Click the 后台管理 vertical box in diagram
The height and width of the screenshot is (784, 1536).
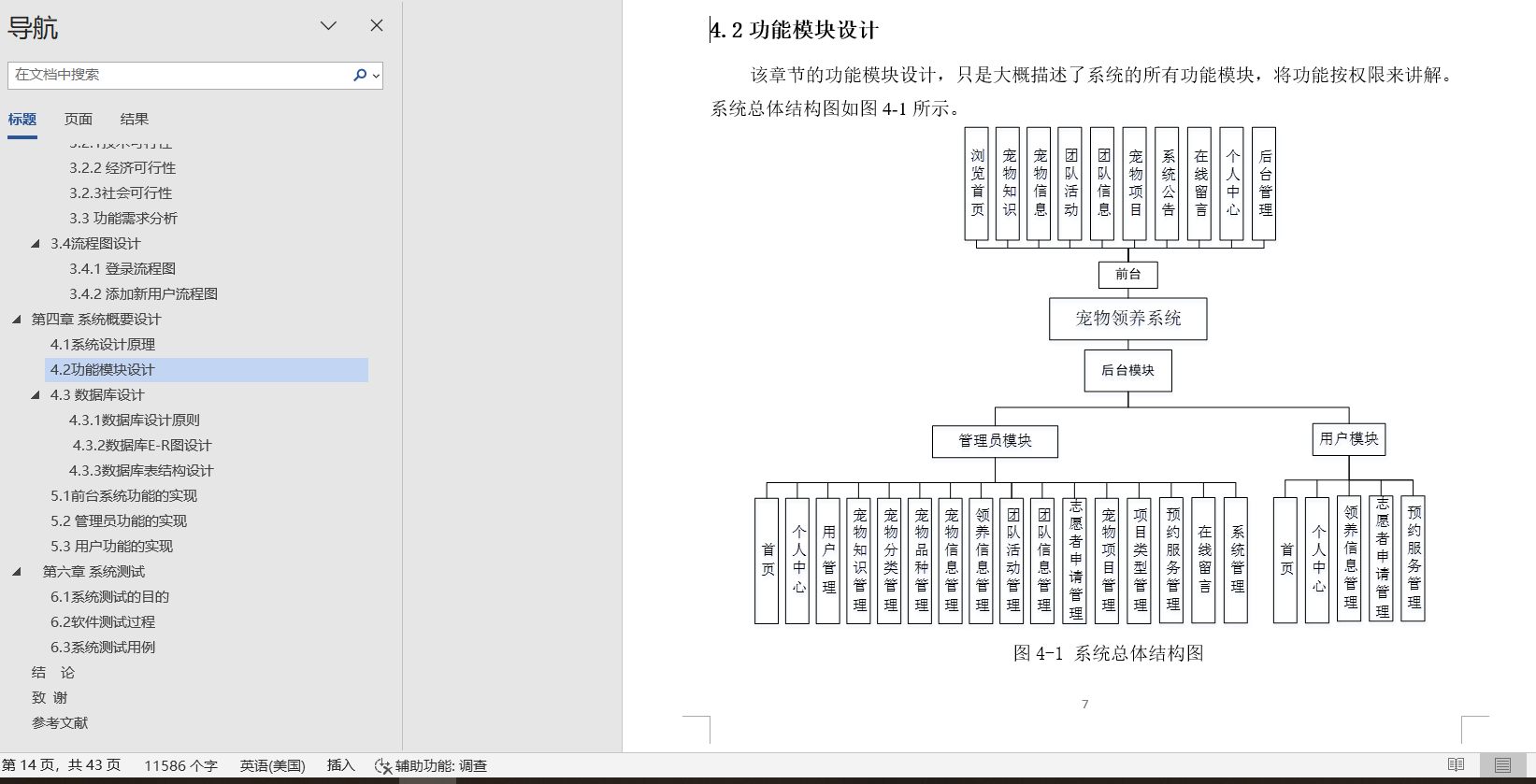pos(1264,184)
